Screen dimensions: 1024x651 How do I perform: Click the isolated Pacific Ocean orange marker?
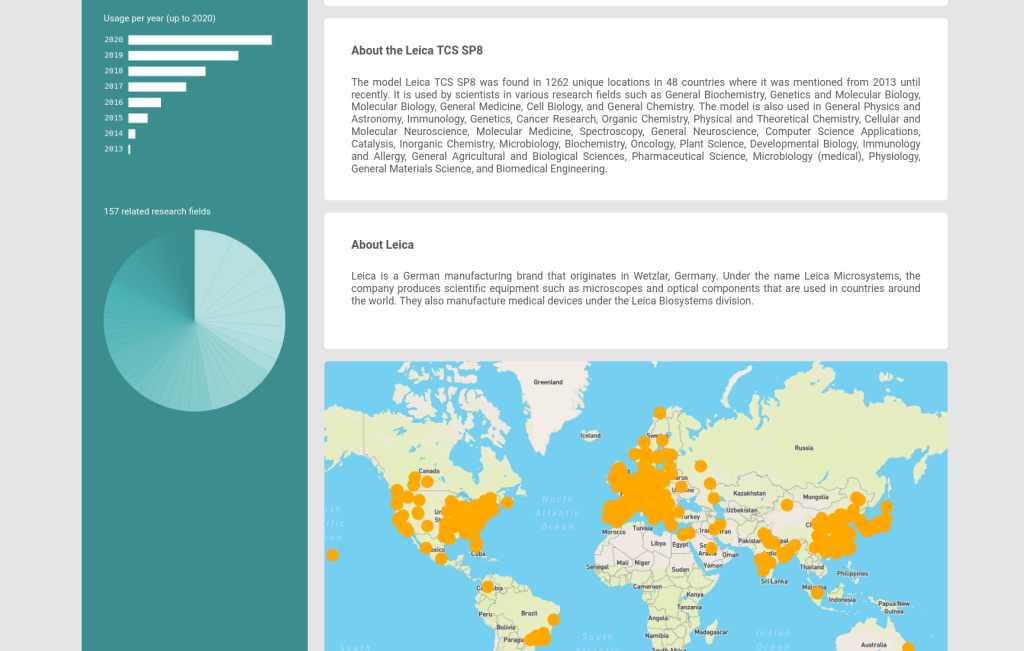tap(332, 555)
